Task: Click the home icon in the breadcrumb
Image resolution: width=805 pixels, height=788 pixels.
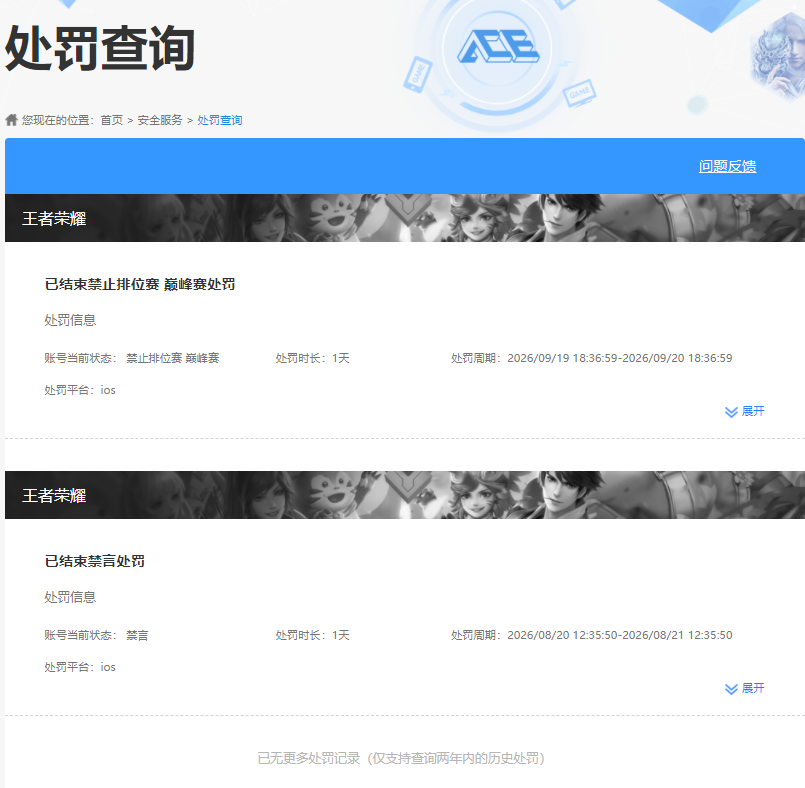Action: [11, 120]
